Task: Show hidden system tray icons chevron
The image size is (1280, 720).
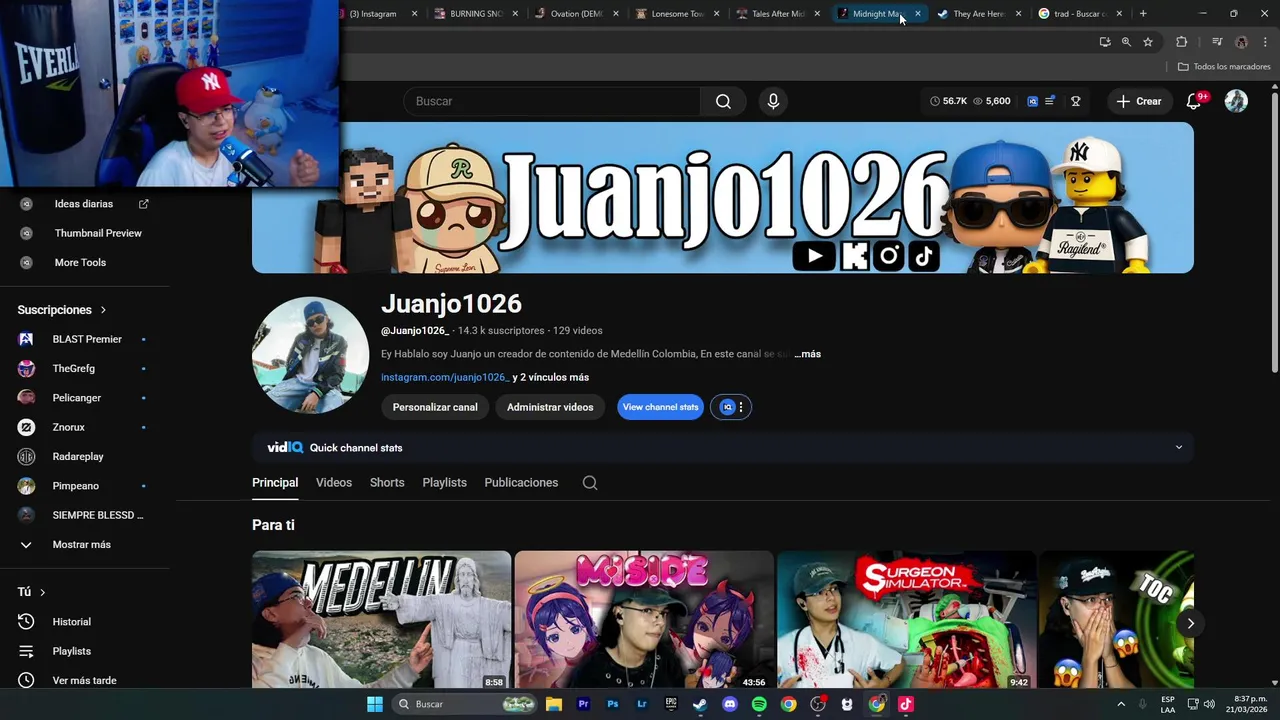Action: coord(1121,704)
